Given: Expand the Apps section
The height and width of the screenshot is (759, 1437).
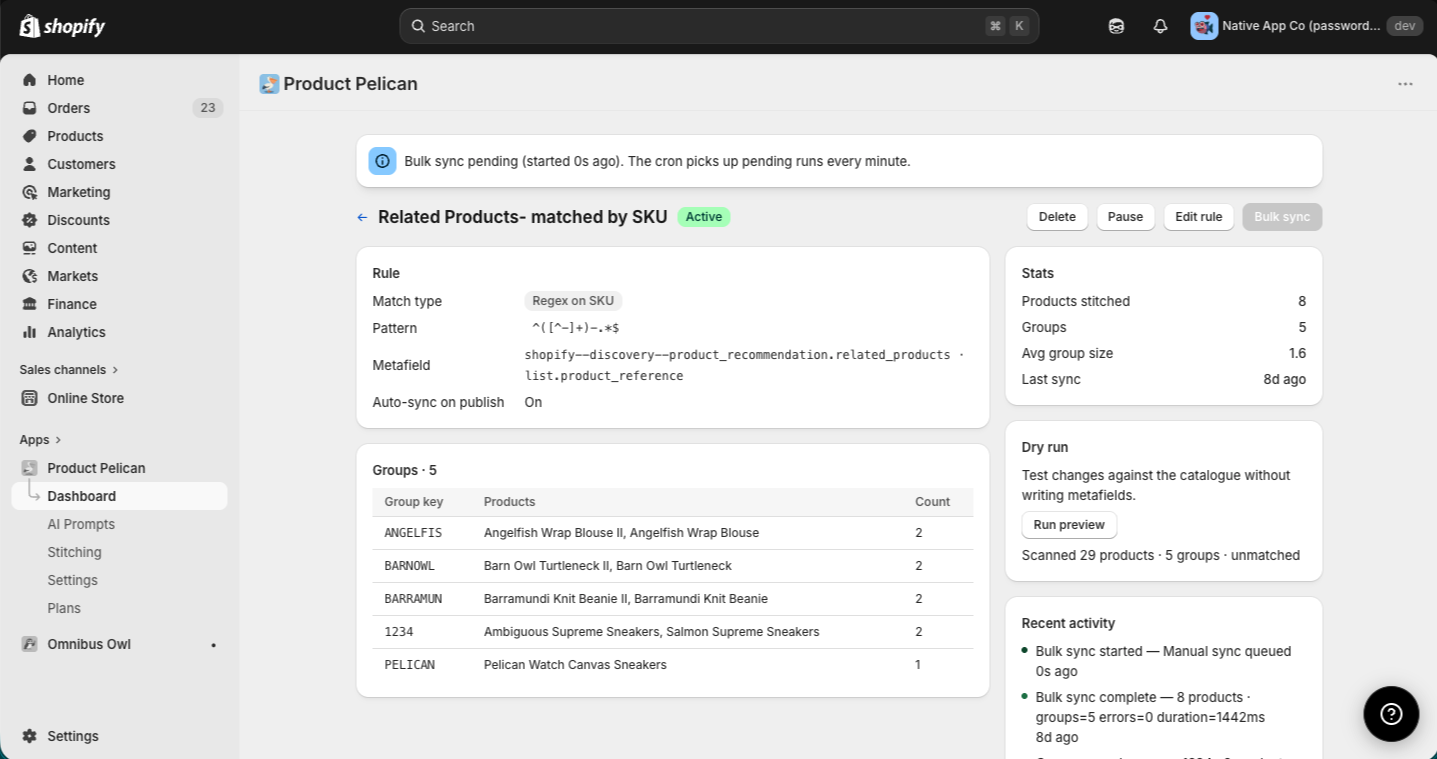Looking at the screenshot, I should pos(41,440).
